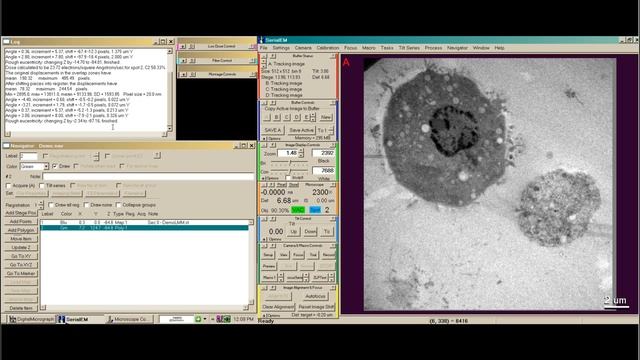
Task: Toggle the Draw checkbox in Navigator
Action: point(55,166)
